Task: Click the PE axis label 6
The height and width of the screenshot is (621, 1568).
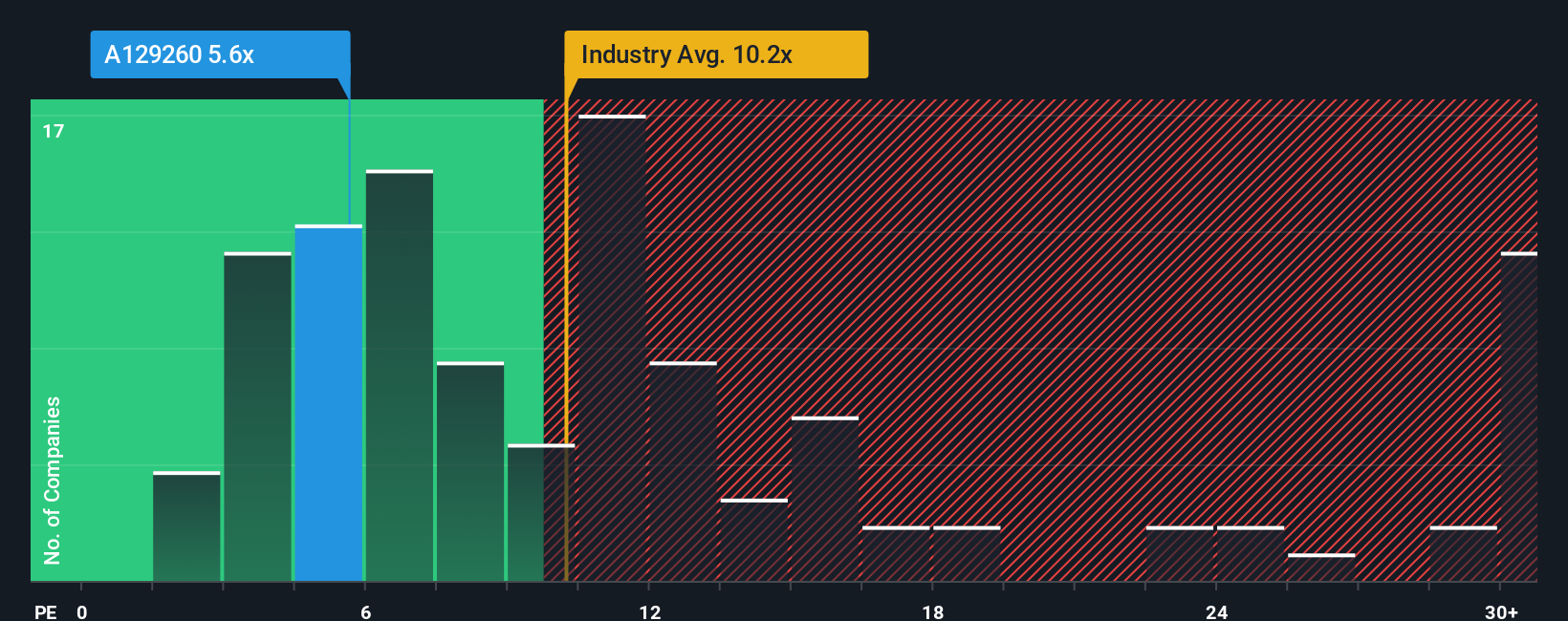Action: (x=366, y=611)
